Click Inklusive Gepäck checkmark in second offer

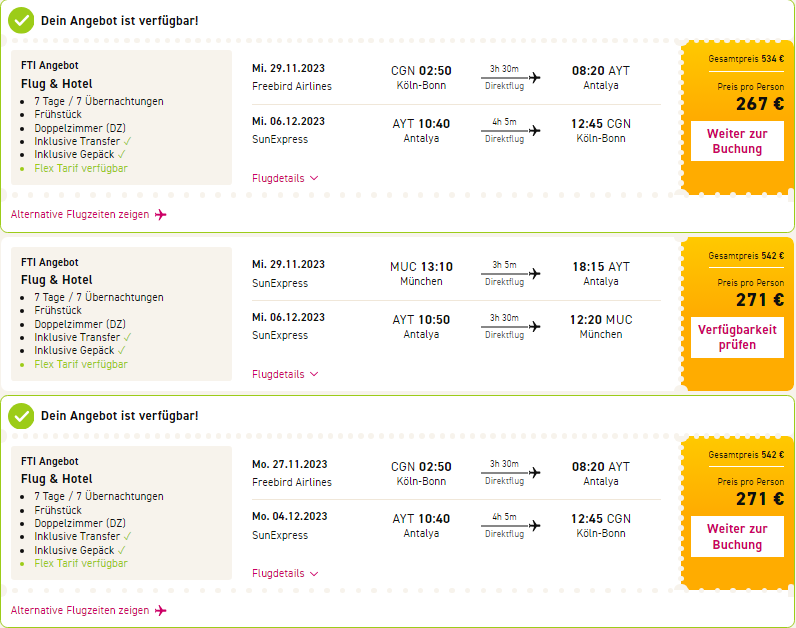tap(122, 350)
